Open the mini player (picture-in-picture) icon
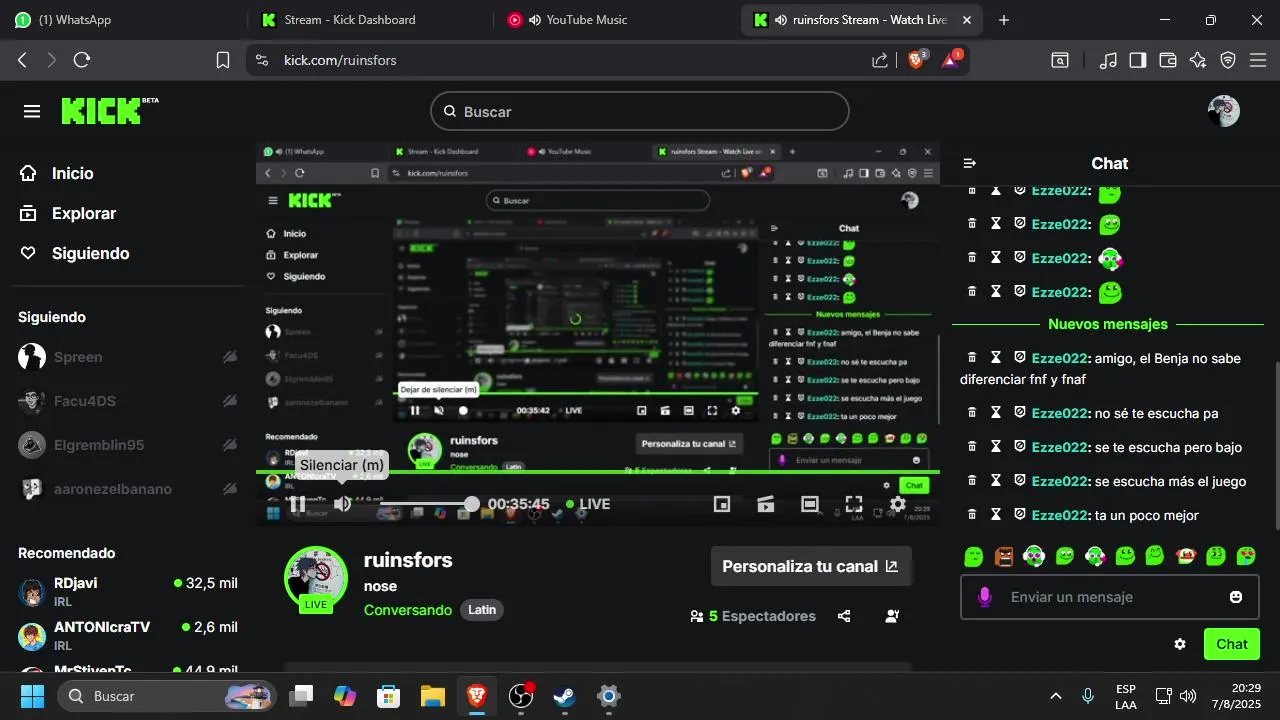This screenshot has width=1280, height=720. point(722,504)
